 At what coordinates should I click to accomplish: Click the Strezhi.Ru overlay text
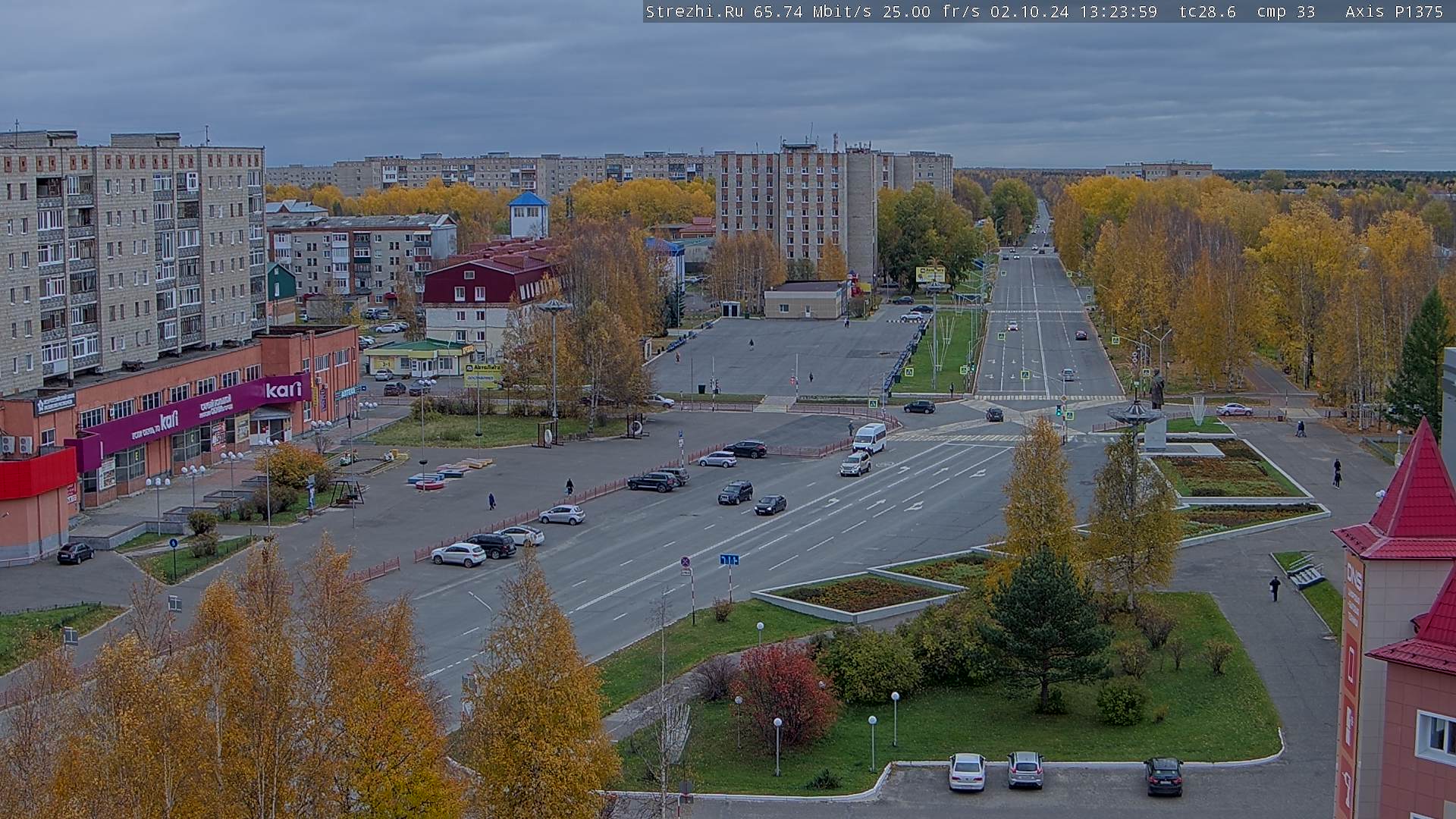pyautogui.click(x=695, y=11)
